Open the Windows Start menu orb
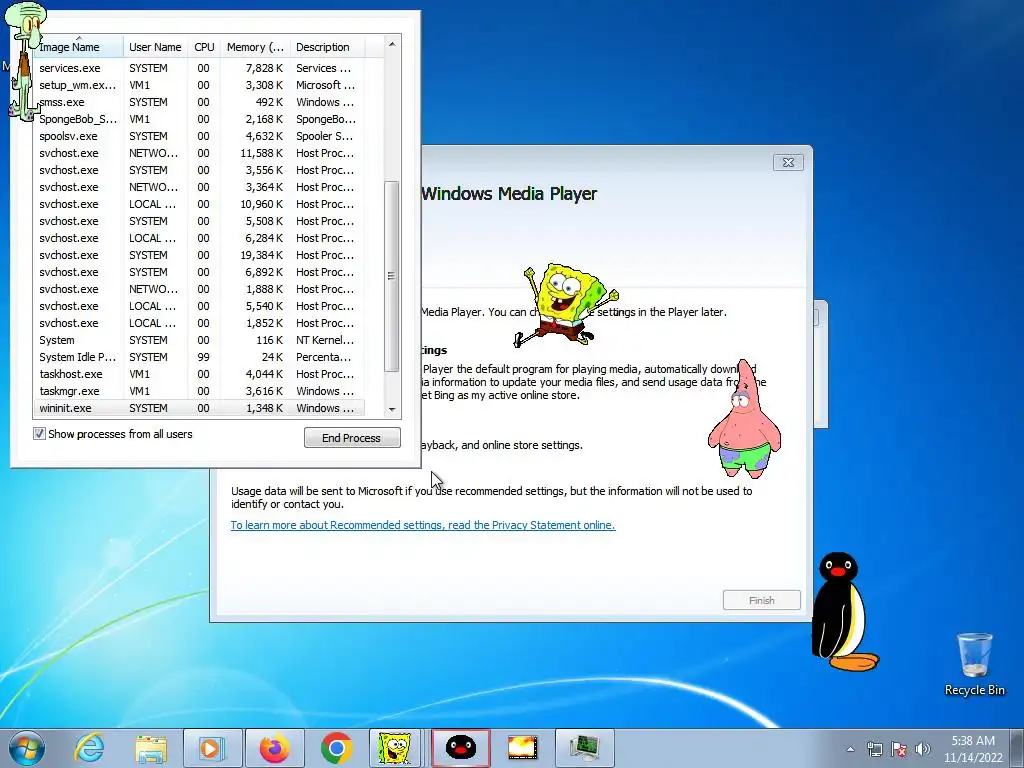 tap(27, 748)
